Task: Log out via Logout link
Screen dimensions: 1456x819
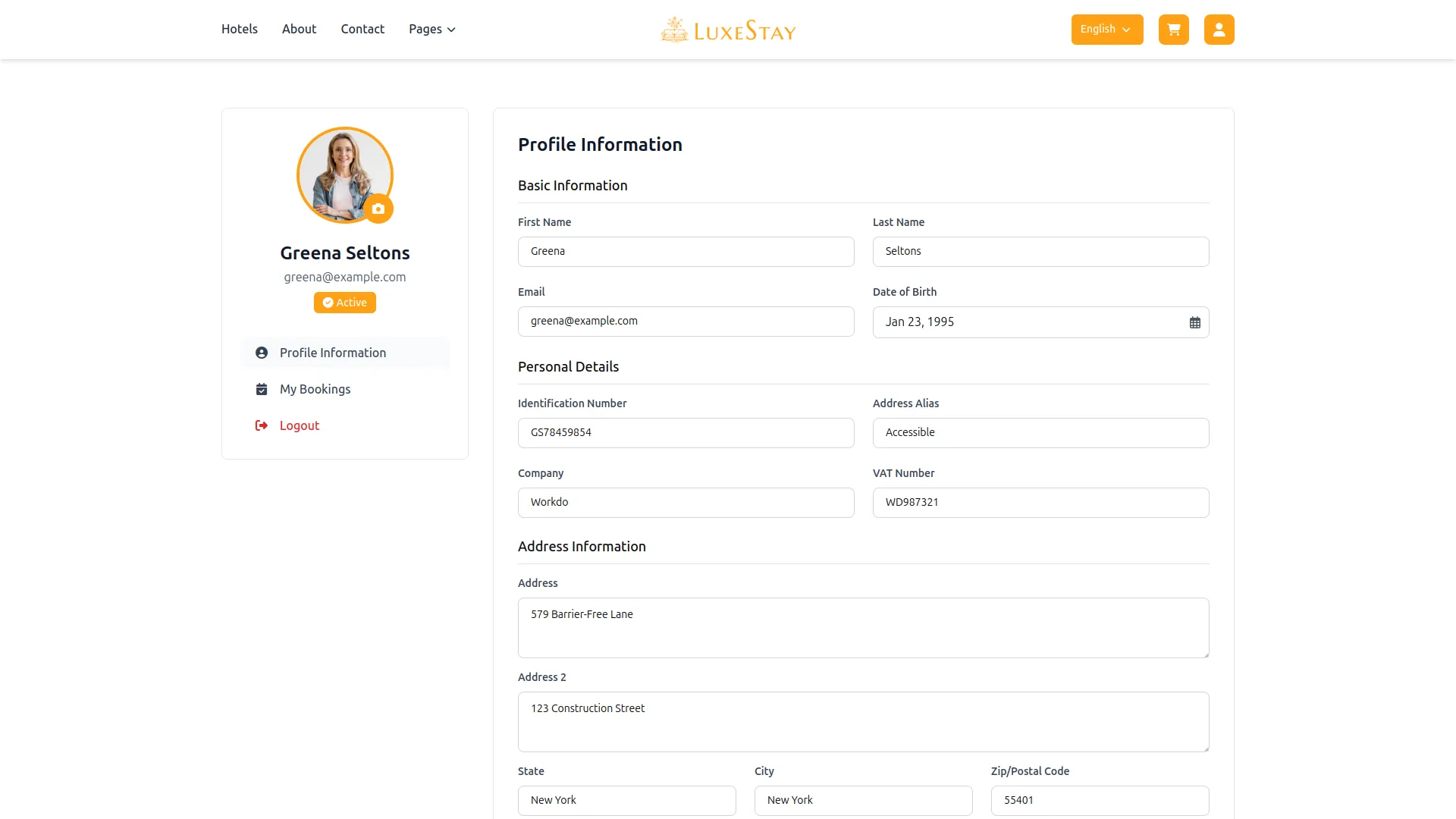Action: pos(346,425)
